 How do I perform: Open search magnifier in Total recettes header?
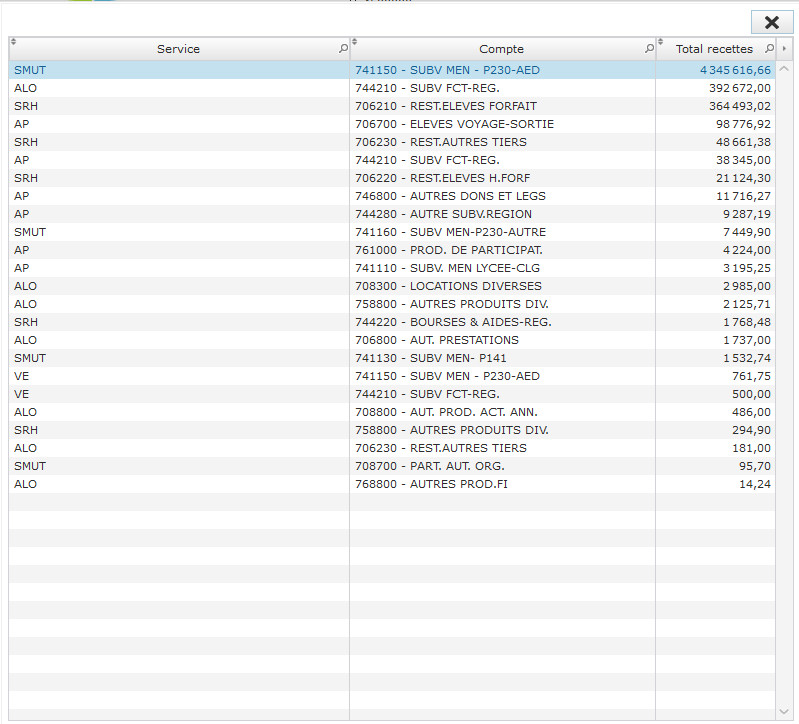click(x=769, y=49)
